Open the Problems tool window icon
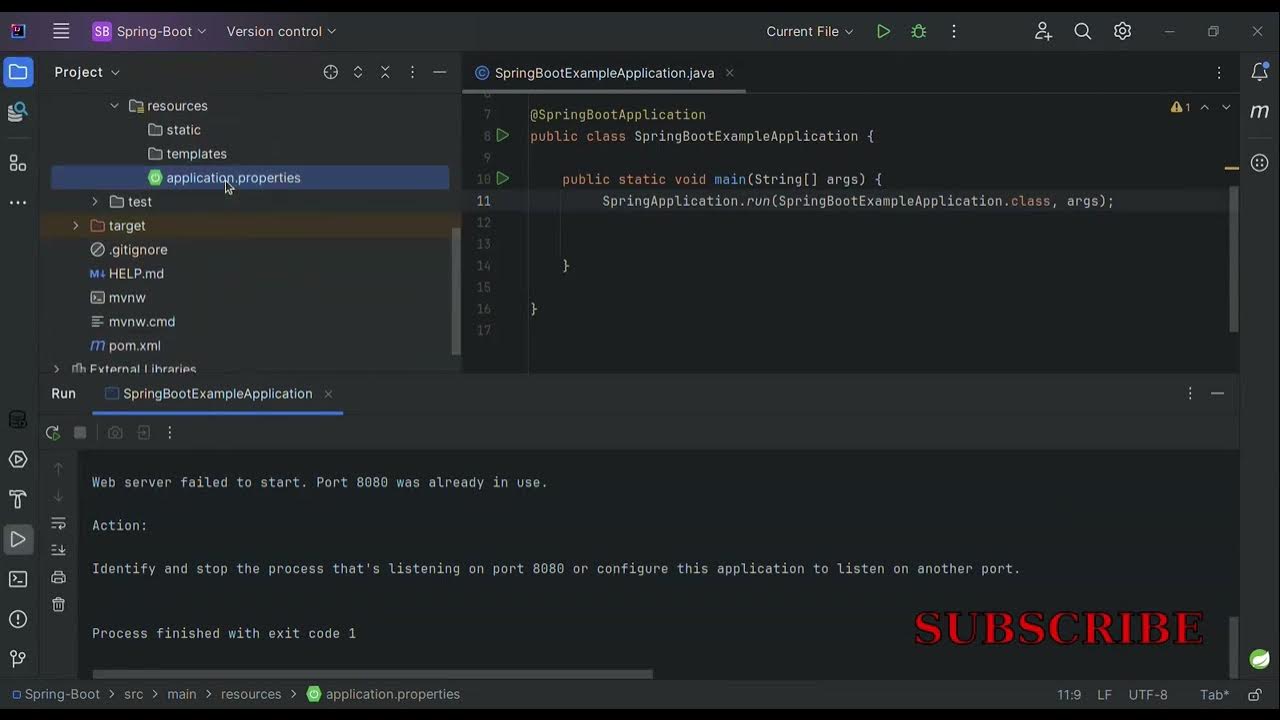The height and width of the screenshot is (720, 1280). coord(18,619)
